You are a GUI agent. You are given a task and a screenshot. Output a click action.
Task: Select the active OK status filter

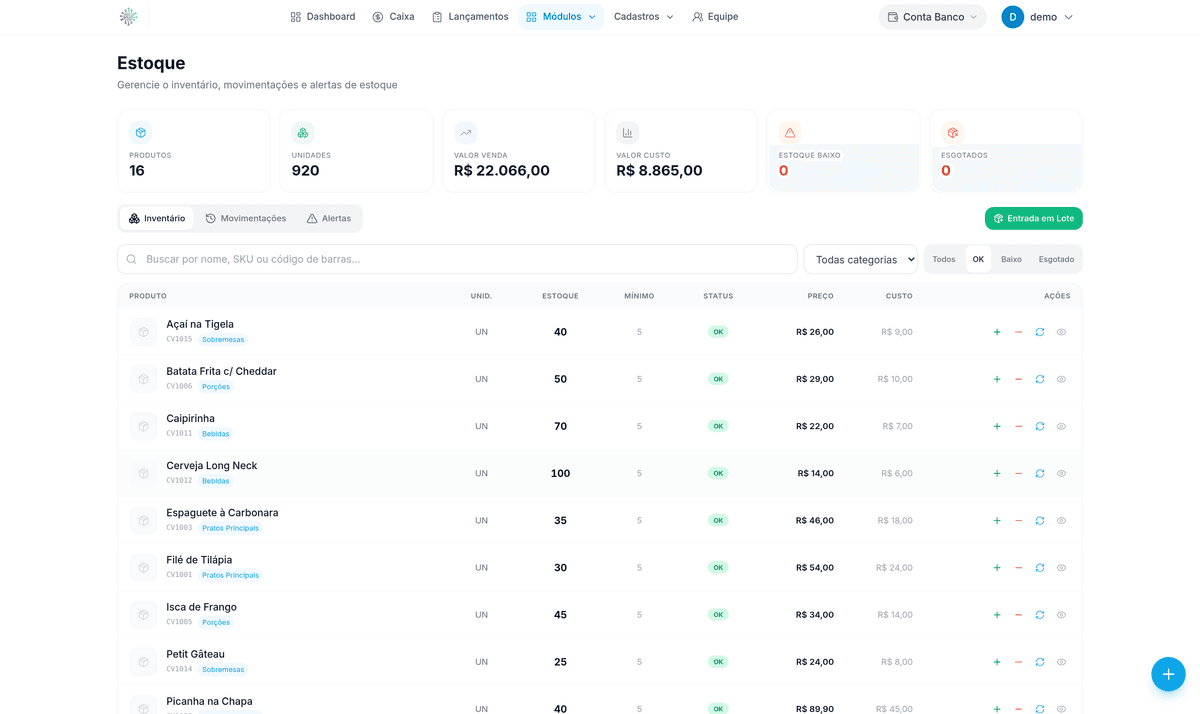tap(978, 259)
